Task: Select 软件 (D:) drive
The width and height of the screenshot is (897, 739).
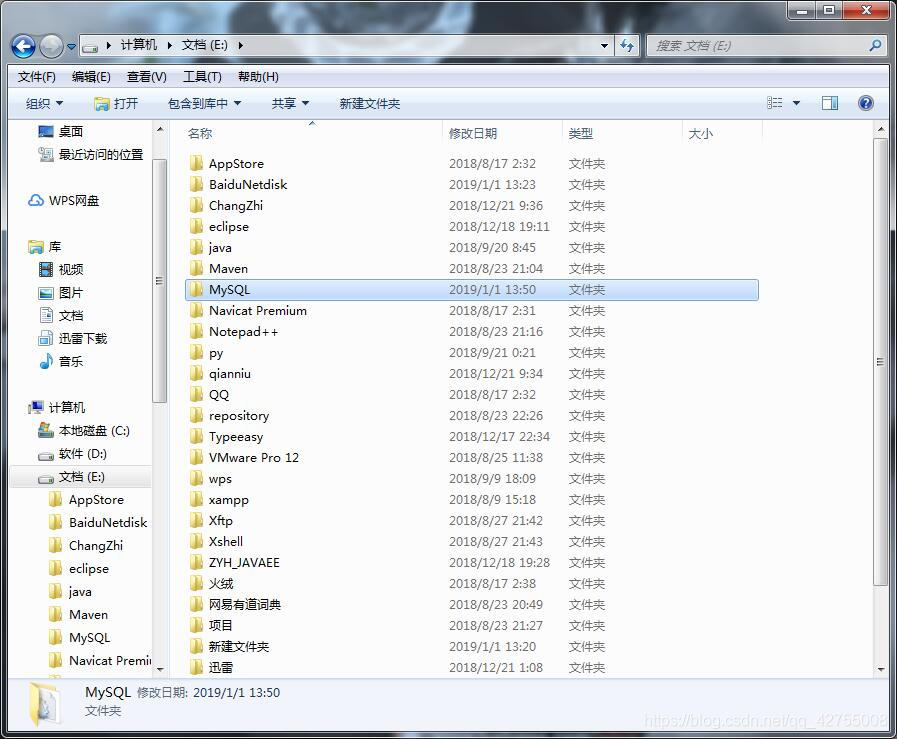Action: tap(72, 454)
